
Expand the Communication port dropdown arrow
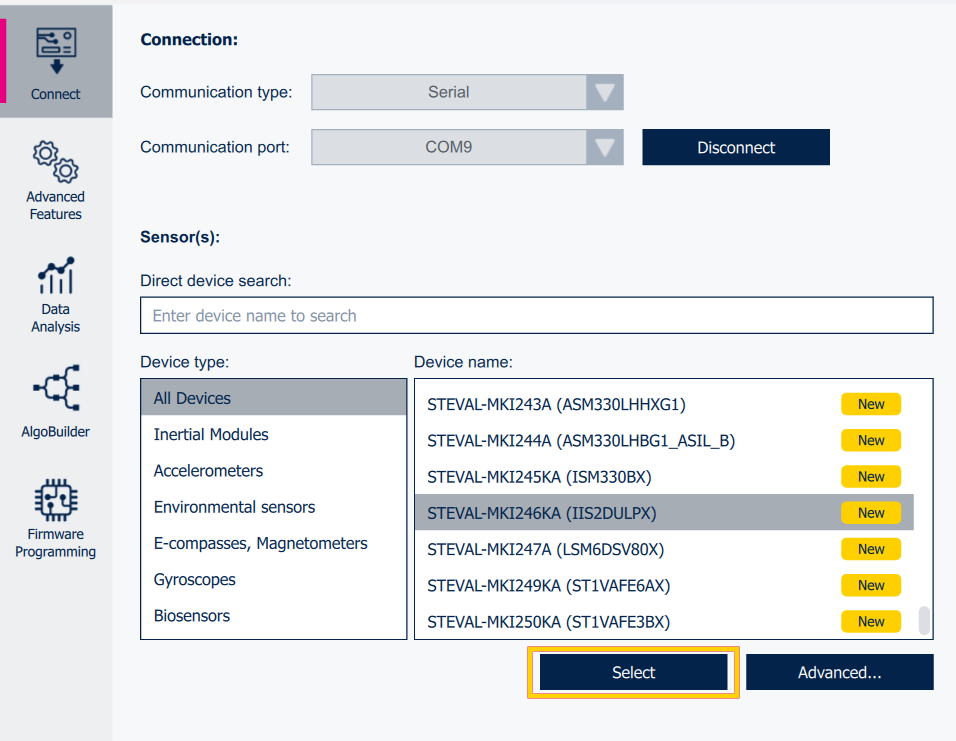pos(604,147)
